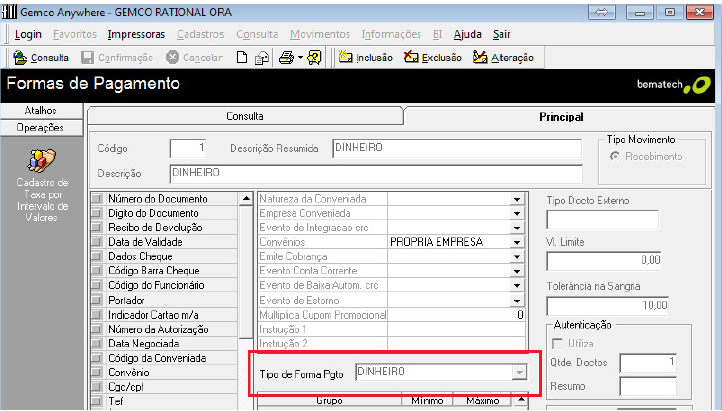This screenshot has height=411, width=722.
Task: Click the Descrição field
Action: (x=376, y=174)
